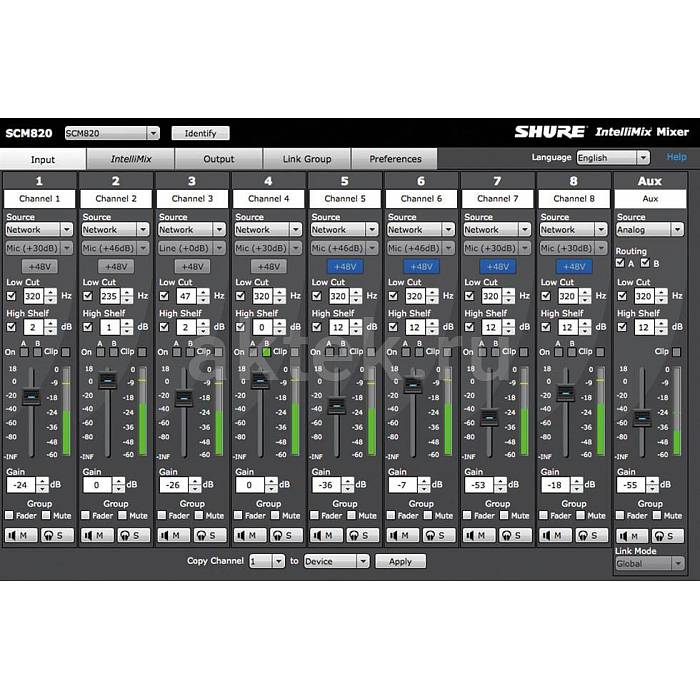The width and height of the screenshot is (700, 700).
Task: Open the Link Mode Global dropdown
Action: coord(650,563)
